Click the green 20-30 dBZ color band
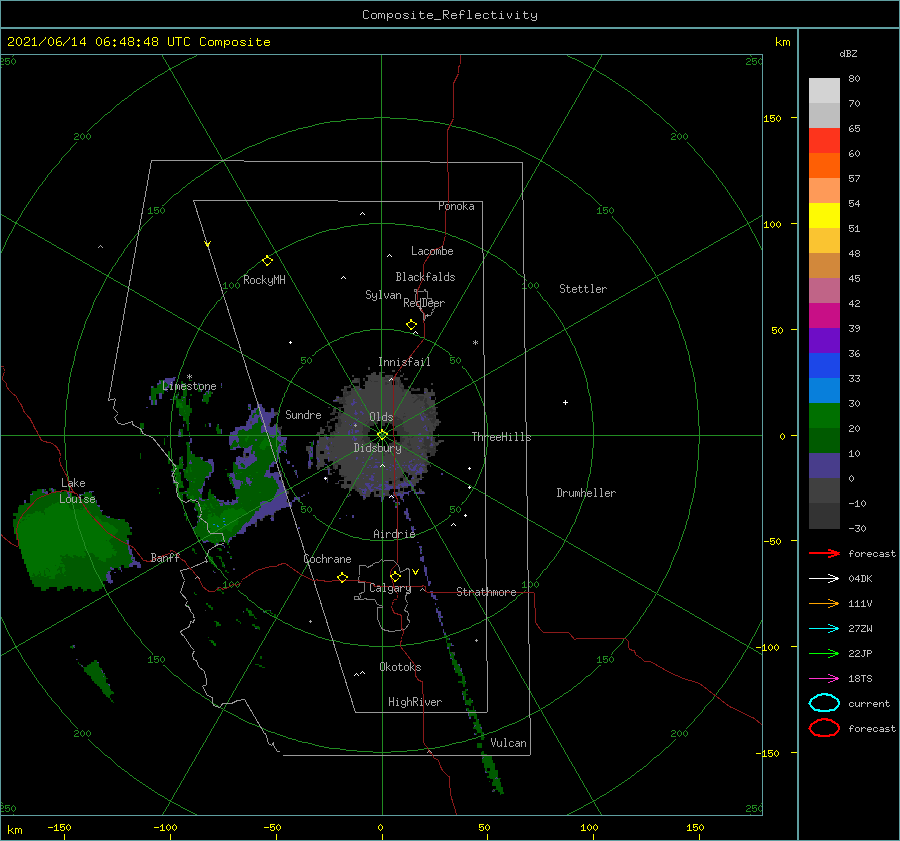The image size is (900, 841). pyautogui.click(x=824, y=415)
